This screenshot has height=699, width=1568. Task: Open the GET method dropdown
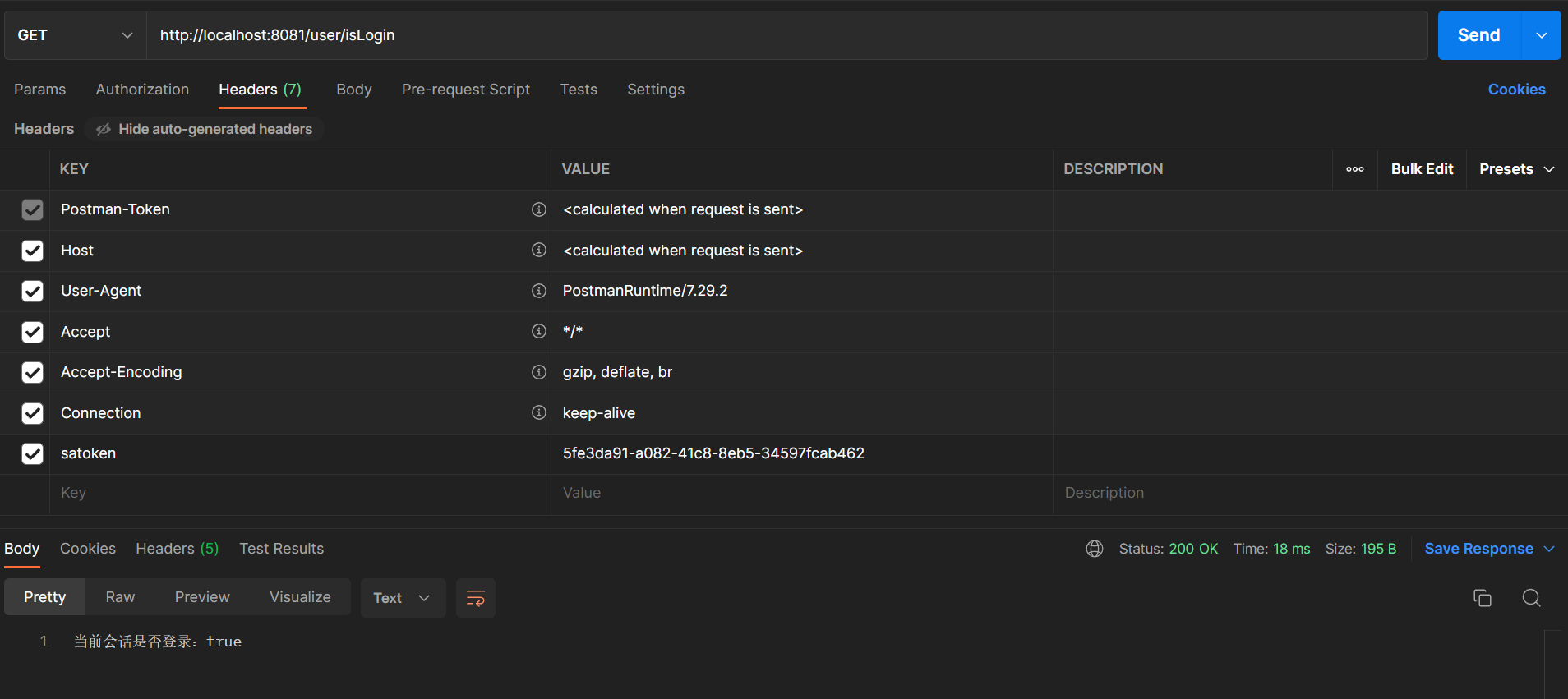(75, 35)
